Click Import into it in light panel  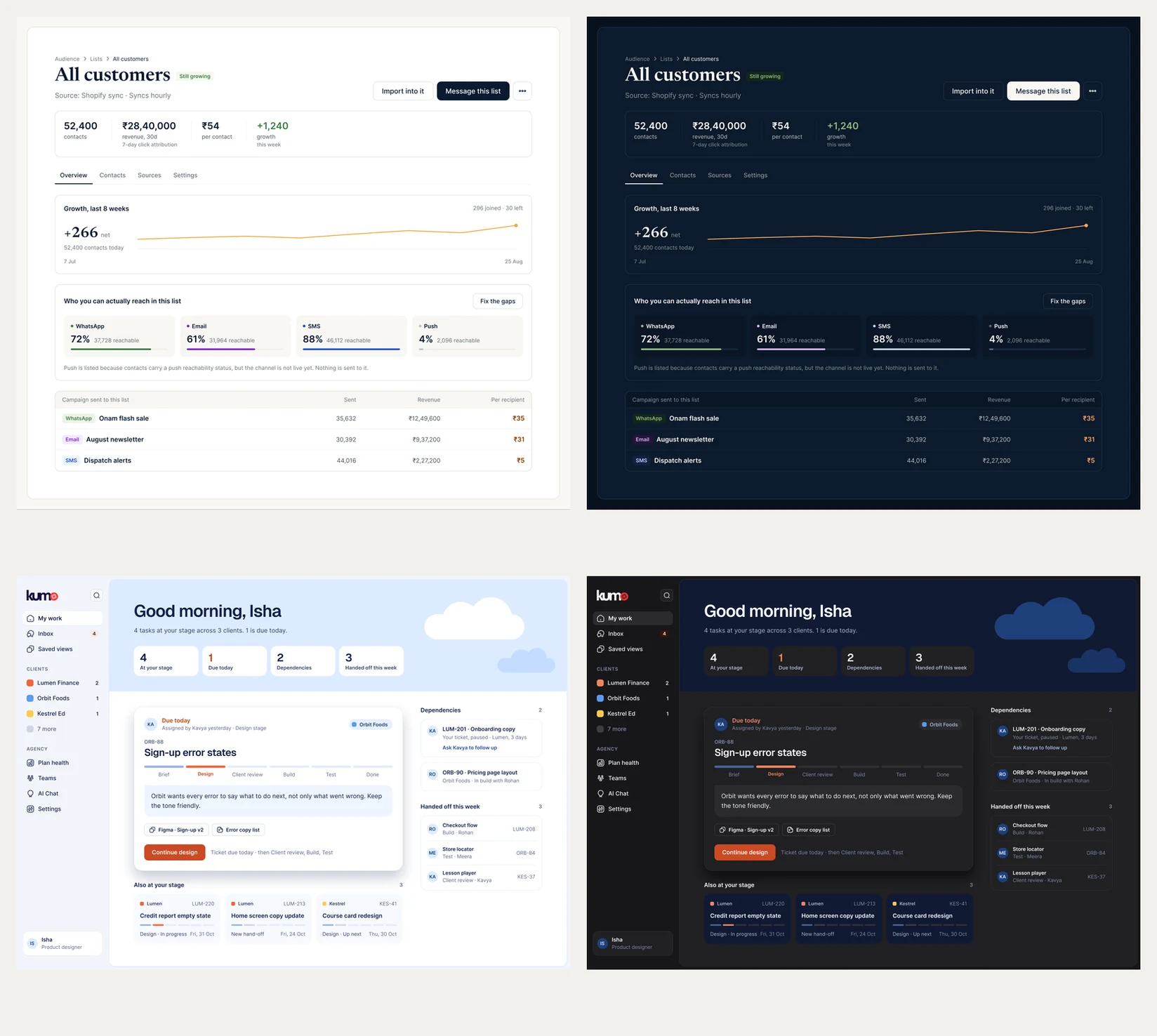pos(403,91)
